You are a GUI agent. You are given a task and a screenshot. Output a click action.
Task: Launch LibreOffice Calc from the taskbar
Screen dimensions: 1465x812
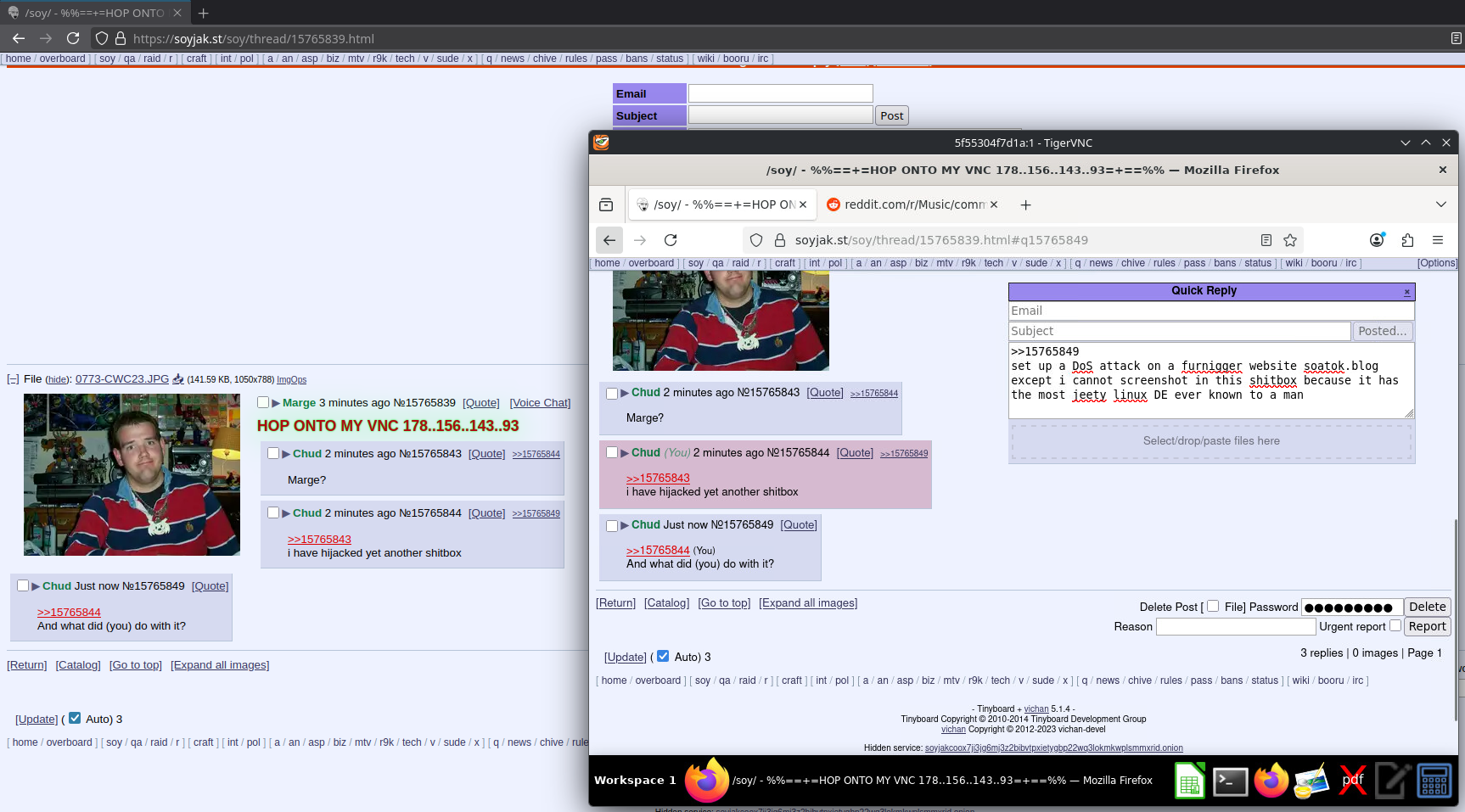(1189, 781)
